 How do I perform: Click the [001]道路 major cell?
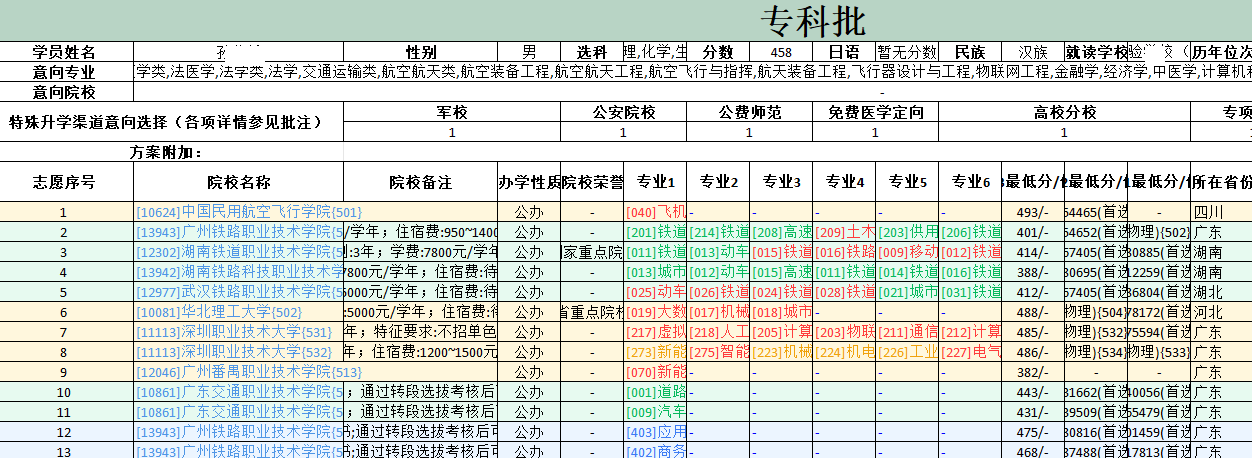click(x=655, y=392)
